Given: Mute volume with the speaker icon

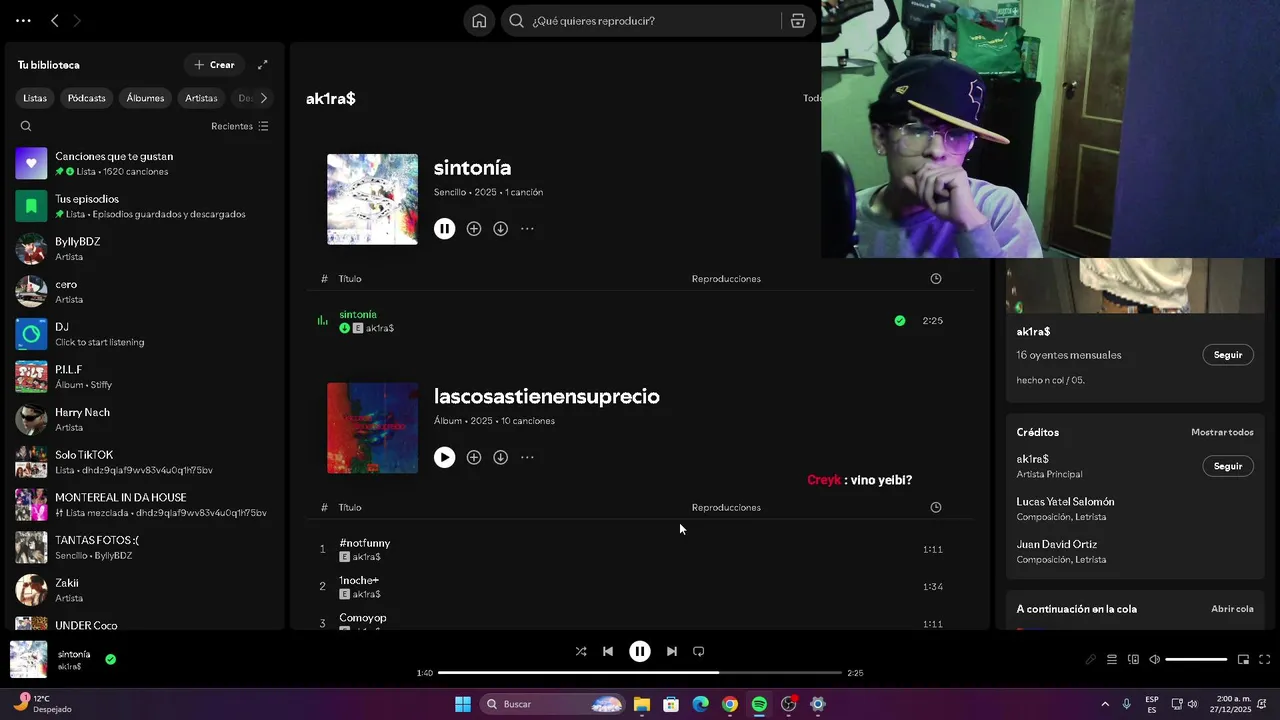Looking at the screenshot, I should click(x=1154, y=660).
